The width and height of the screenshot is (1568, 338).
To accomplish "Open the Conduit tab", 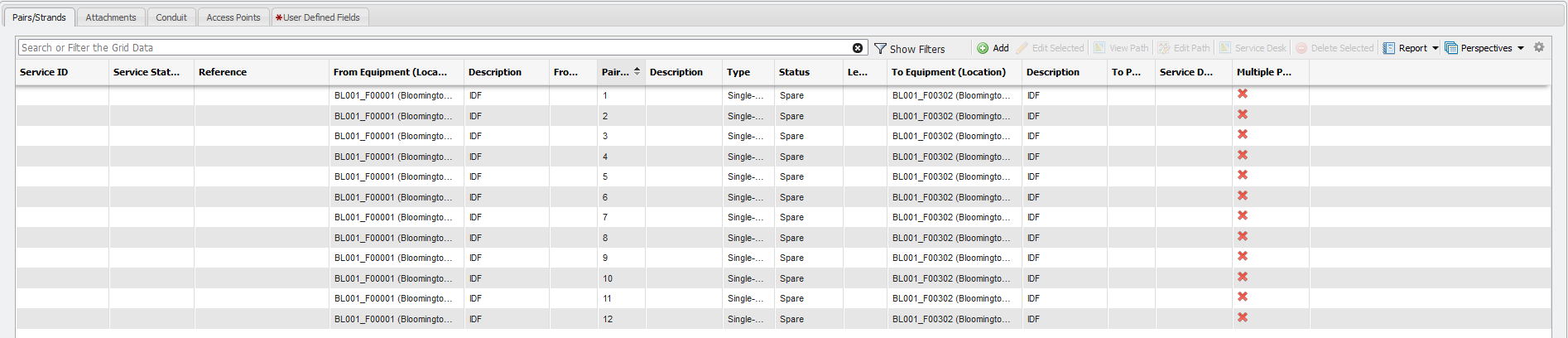I will (x=171, y=17).
